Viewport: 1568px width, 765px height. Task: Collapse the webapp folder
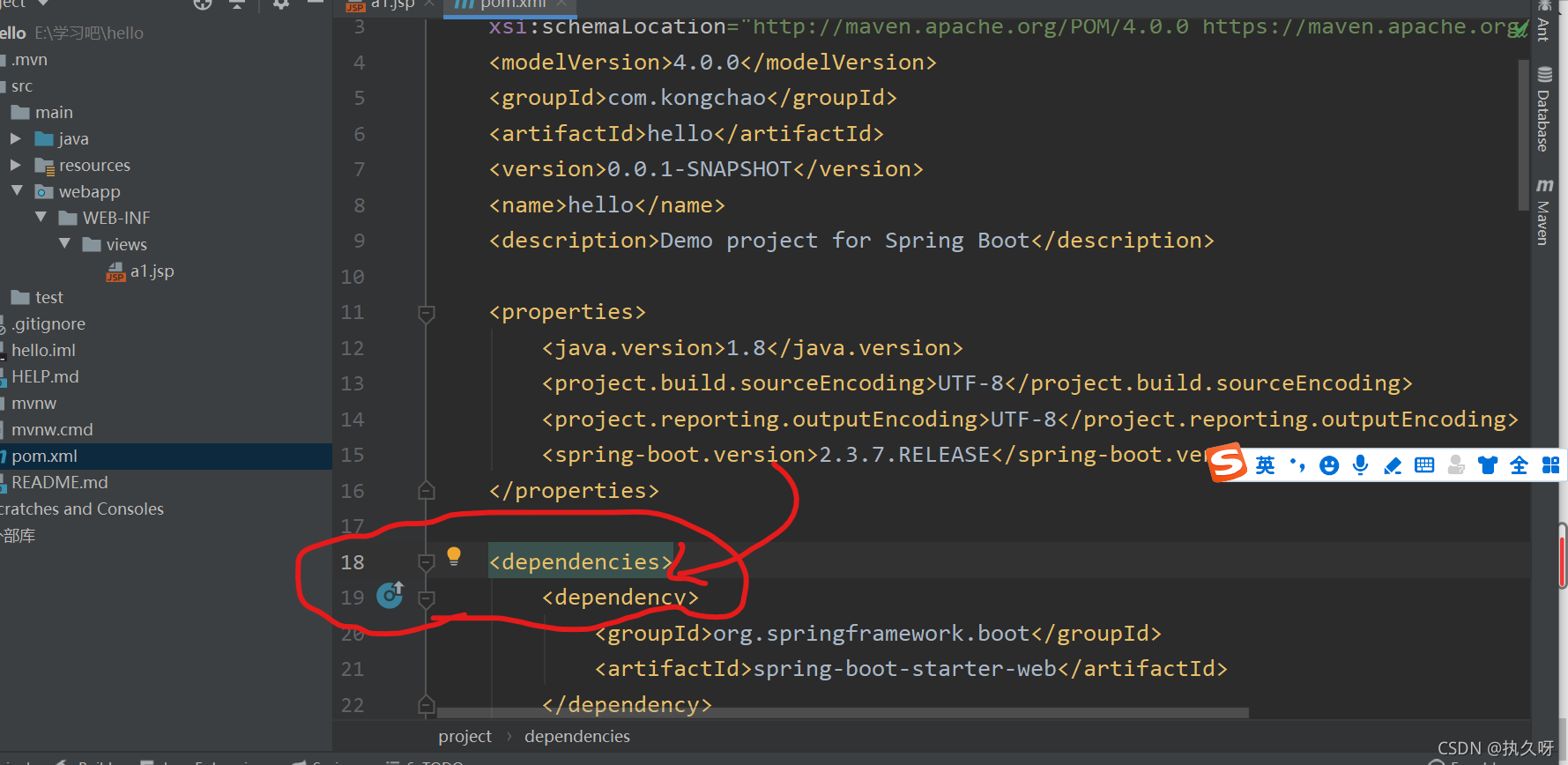point(17,191)
